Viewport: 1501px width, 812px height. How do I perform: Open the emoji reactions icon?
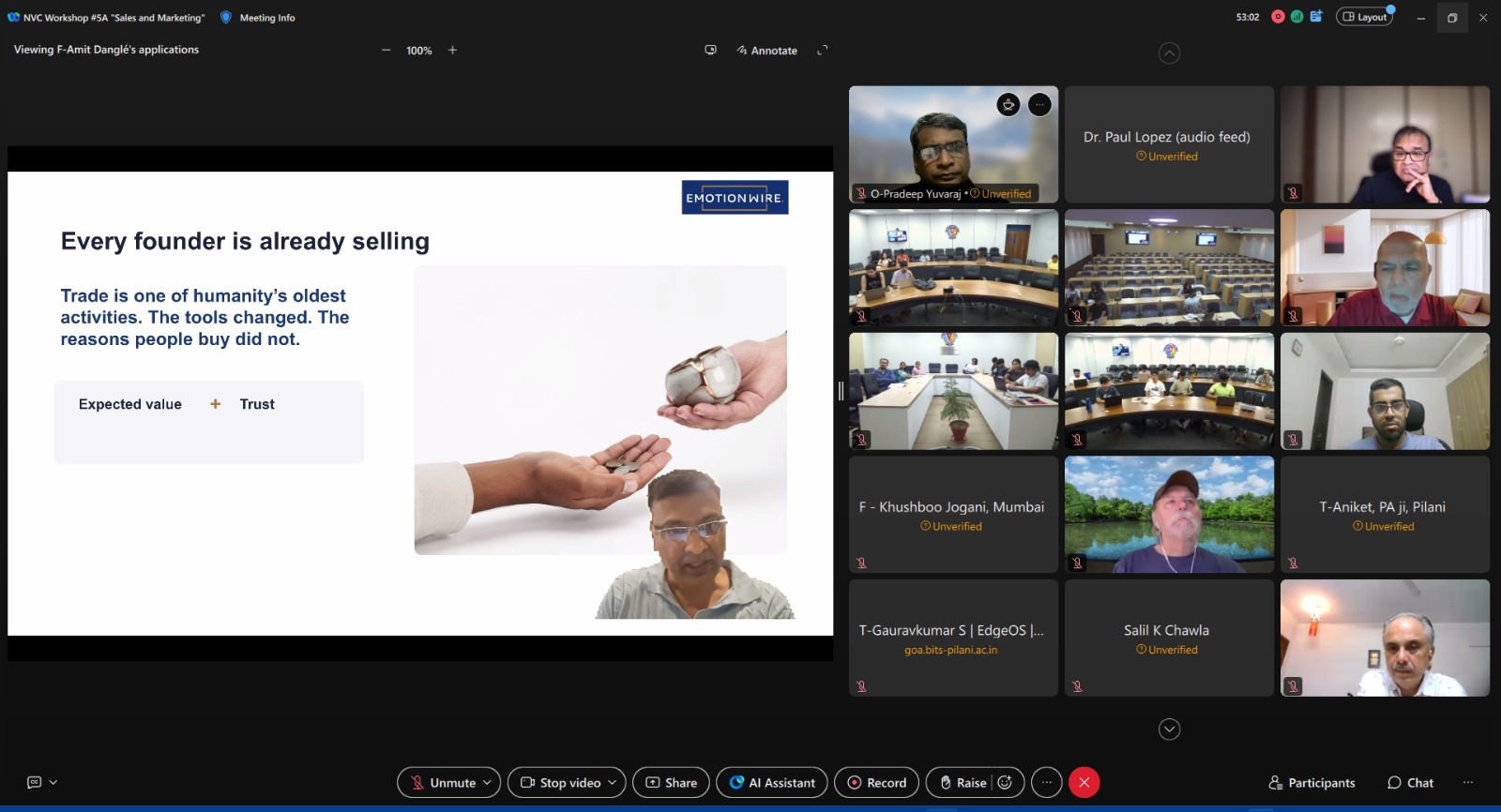(x=1005, y=783)
